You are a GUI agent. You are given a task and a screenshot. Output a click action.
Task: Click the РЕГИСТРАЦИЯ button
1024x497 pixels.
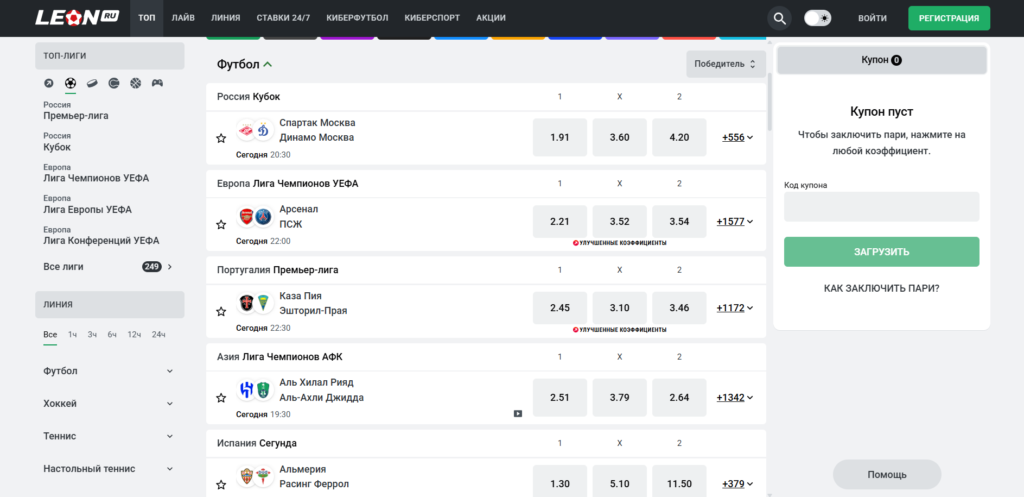(949, 18)
